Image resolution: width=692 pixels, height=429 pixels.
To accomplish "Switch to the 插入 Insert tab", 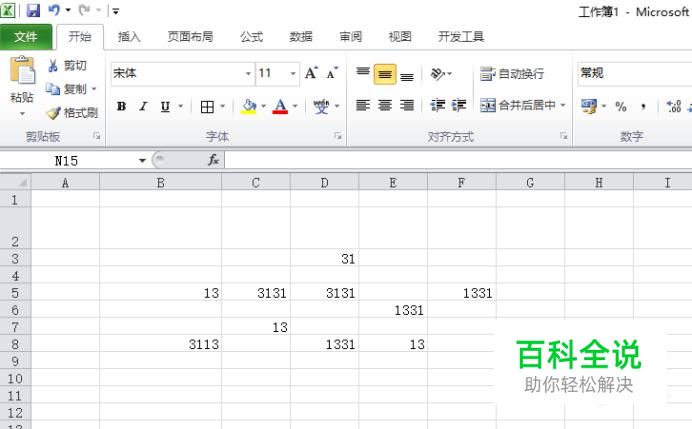I will [x=129, y=37].
